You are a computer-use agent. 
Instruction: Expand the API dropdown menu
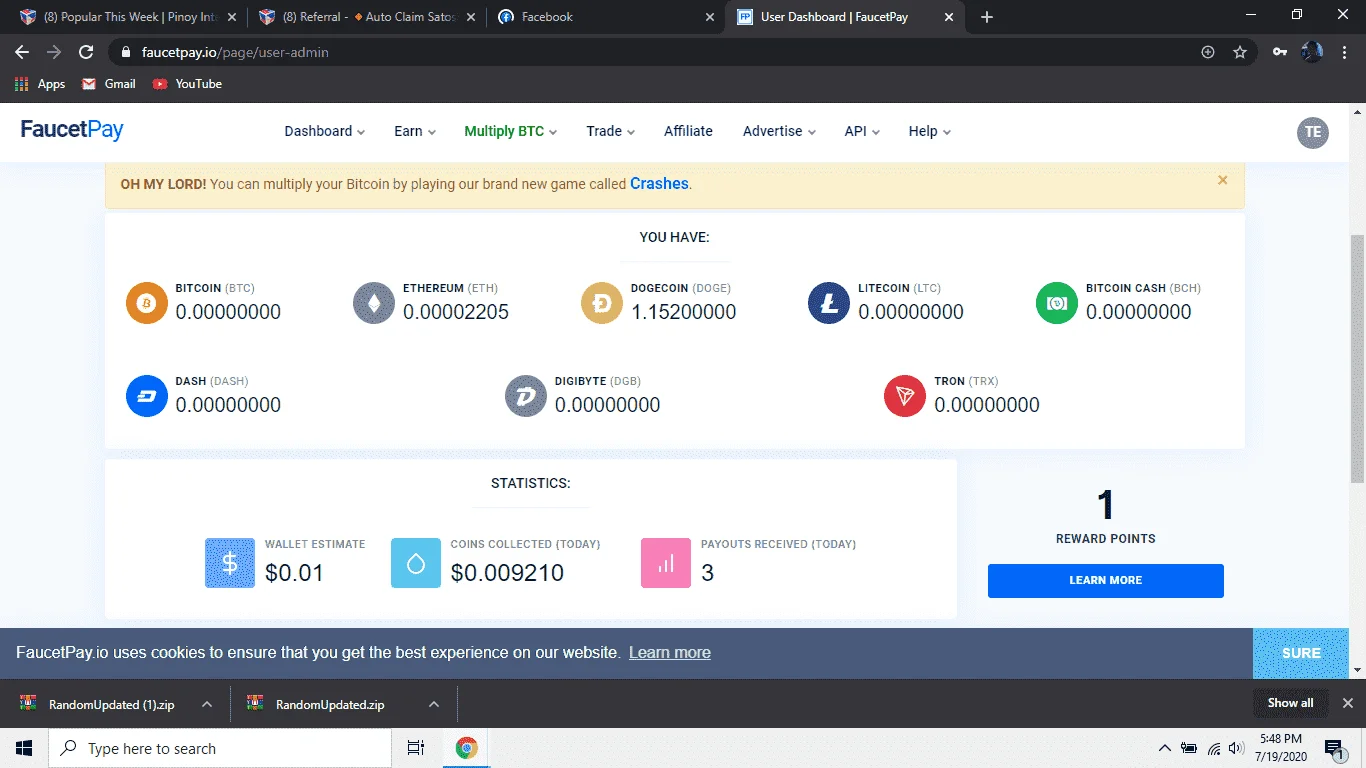tap(862, 132)
